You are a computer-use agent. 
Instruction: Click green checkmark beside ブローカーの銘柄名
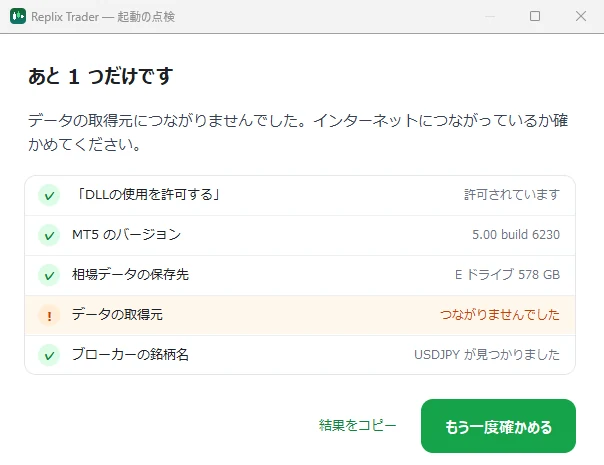point(49,355)
